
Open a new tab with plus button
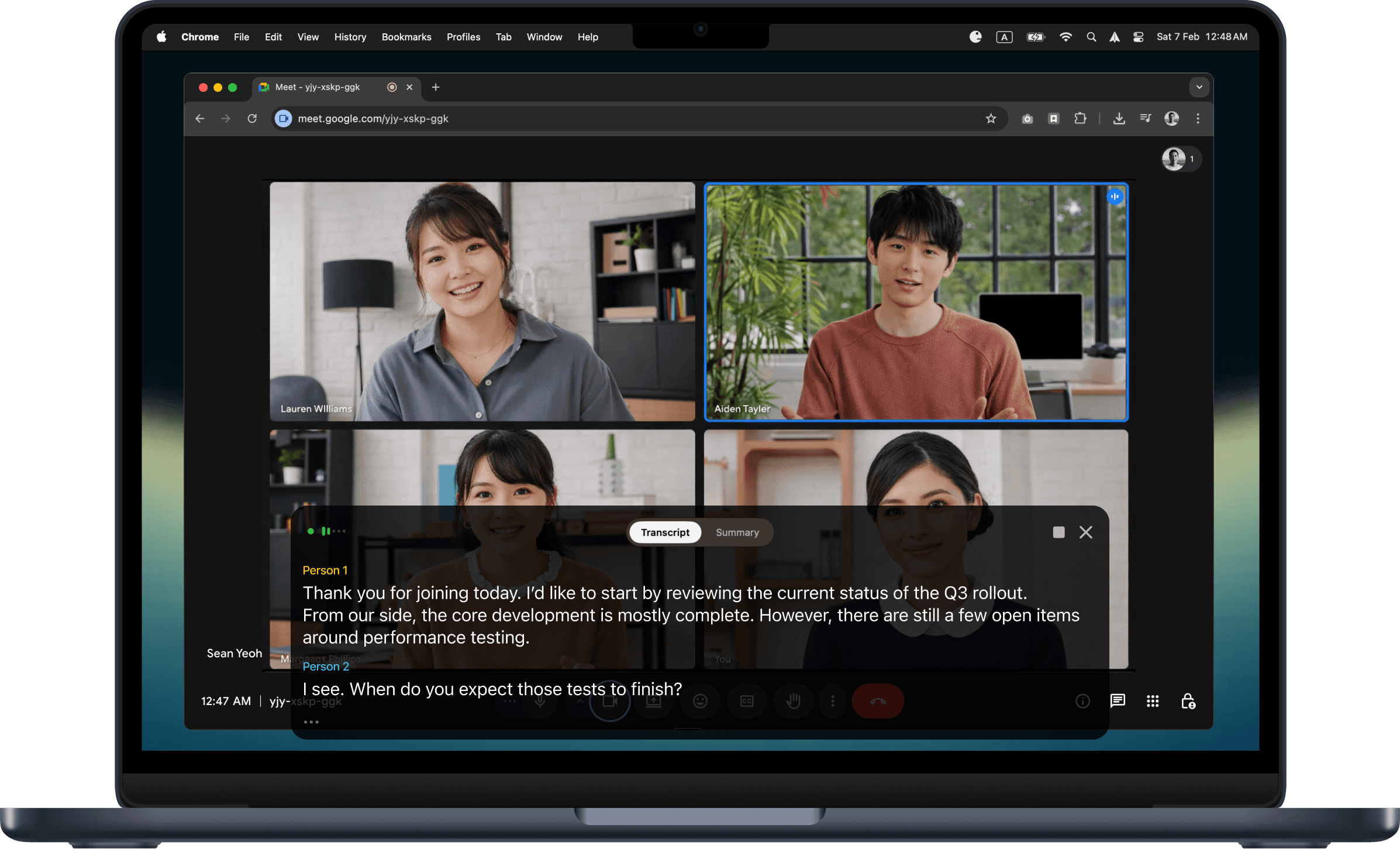[x=436, y=87]
